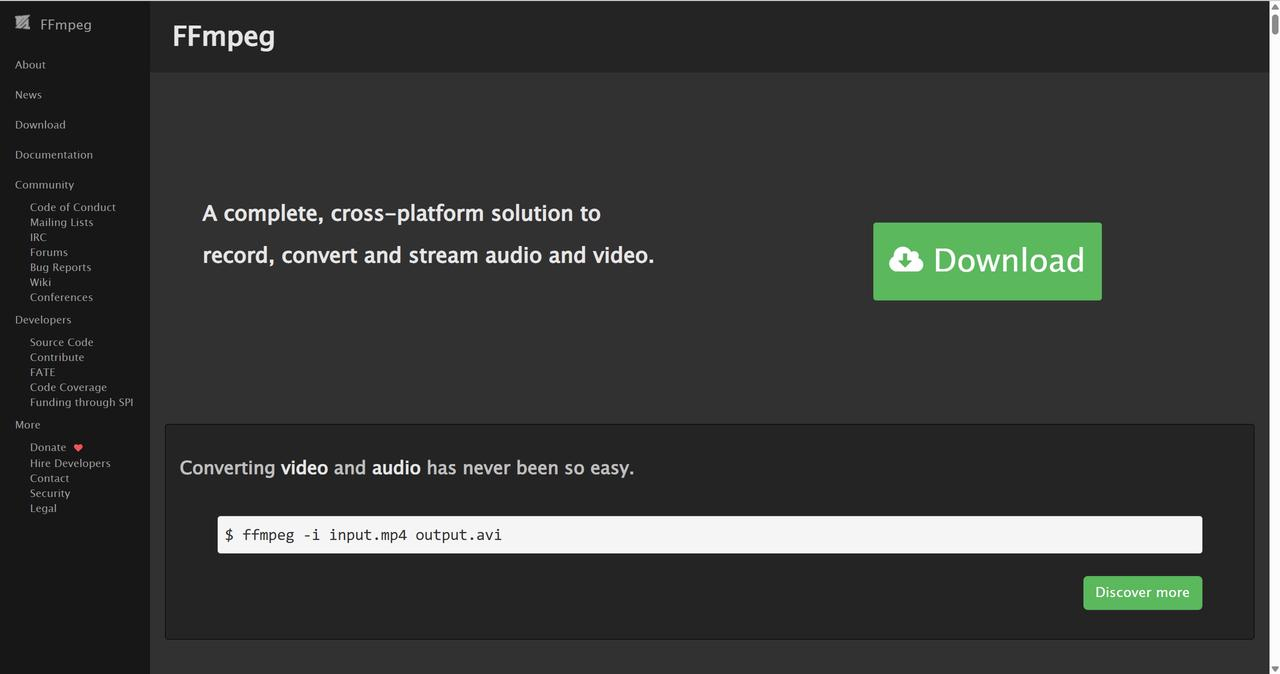Click the page vertical scrollbar thumb

[x=1274, y=27]
